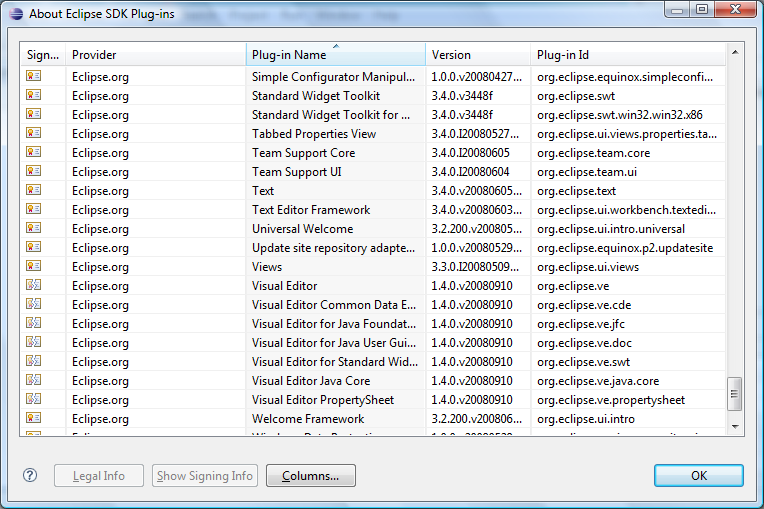
Task: Select the Standard Widget Toolkit plug-in name
Action: [316, 96]
